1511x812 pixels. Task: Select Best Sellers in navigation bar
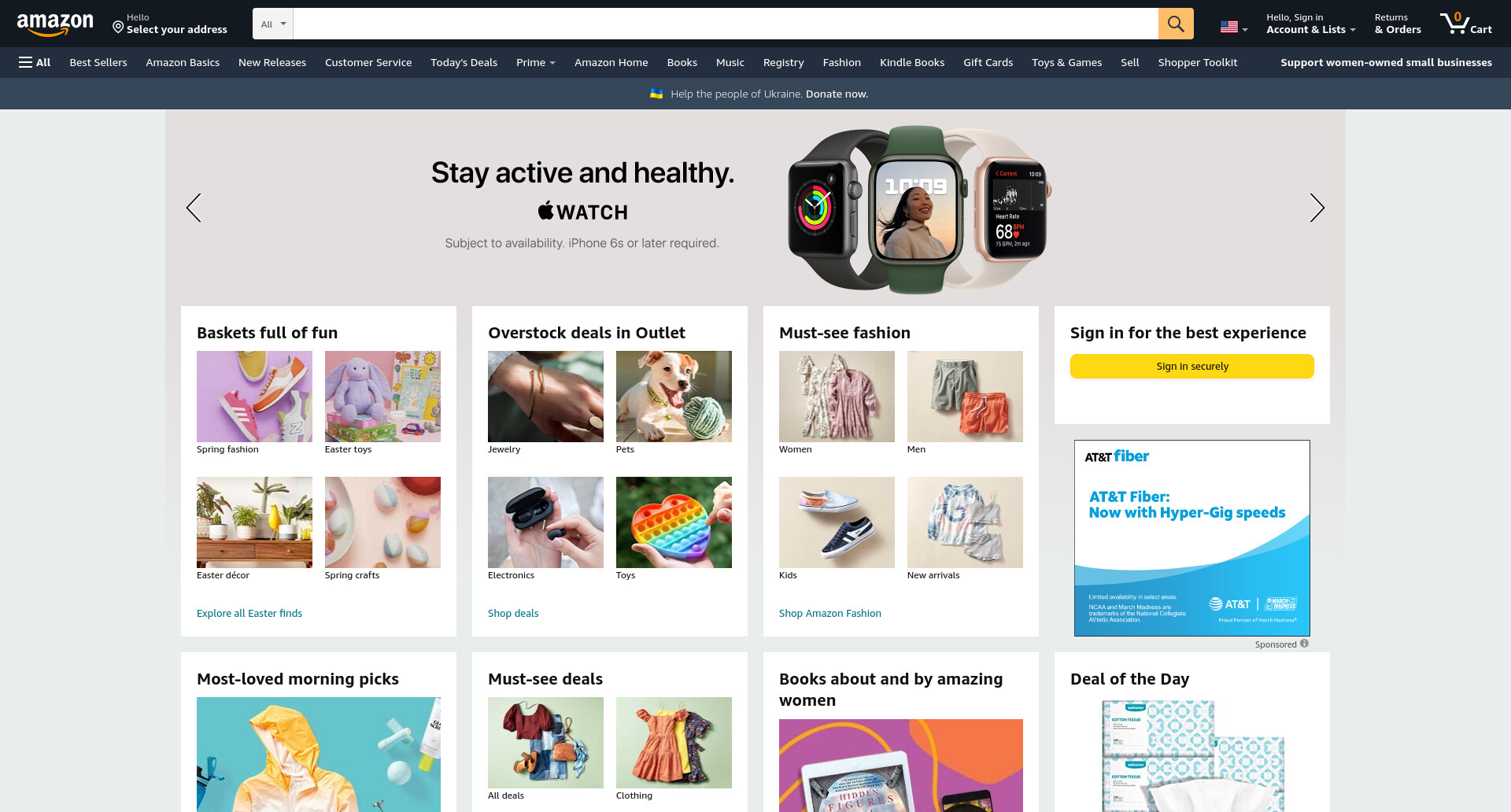coord(98,62)
